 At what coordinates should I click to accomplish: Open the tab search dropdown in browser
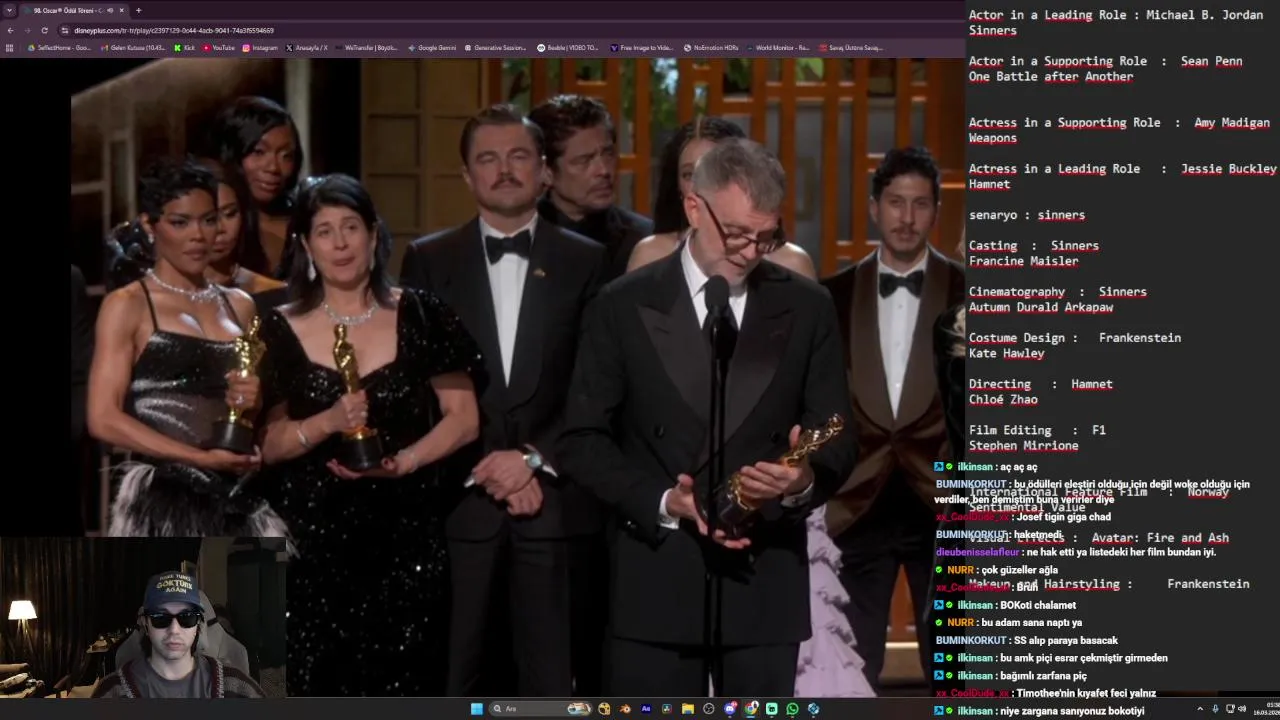9,10
